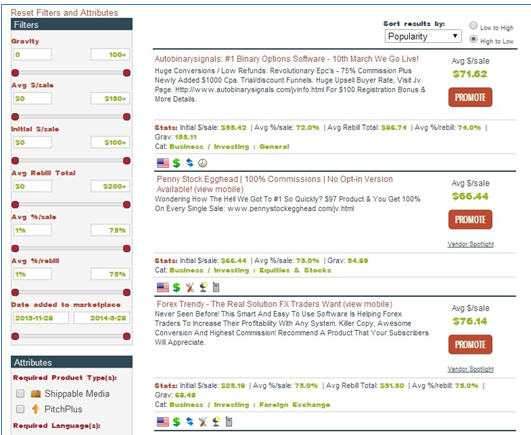
Task: Click start date field 2013-11-28
Action: pyautogui.click(x=41, y=318)
